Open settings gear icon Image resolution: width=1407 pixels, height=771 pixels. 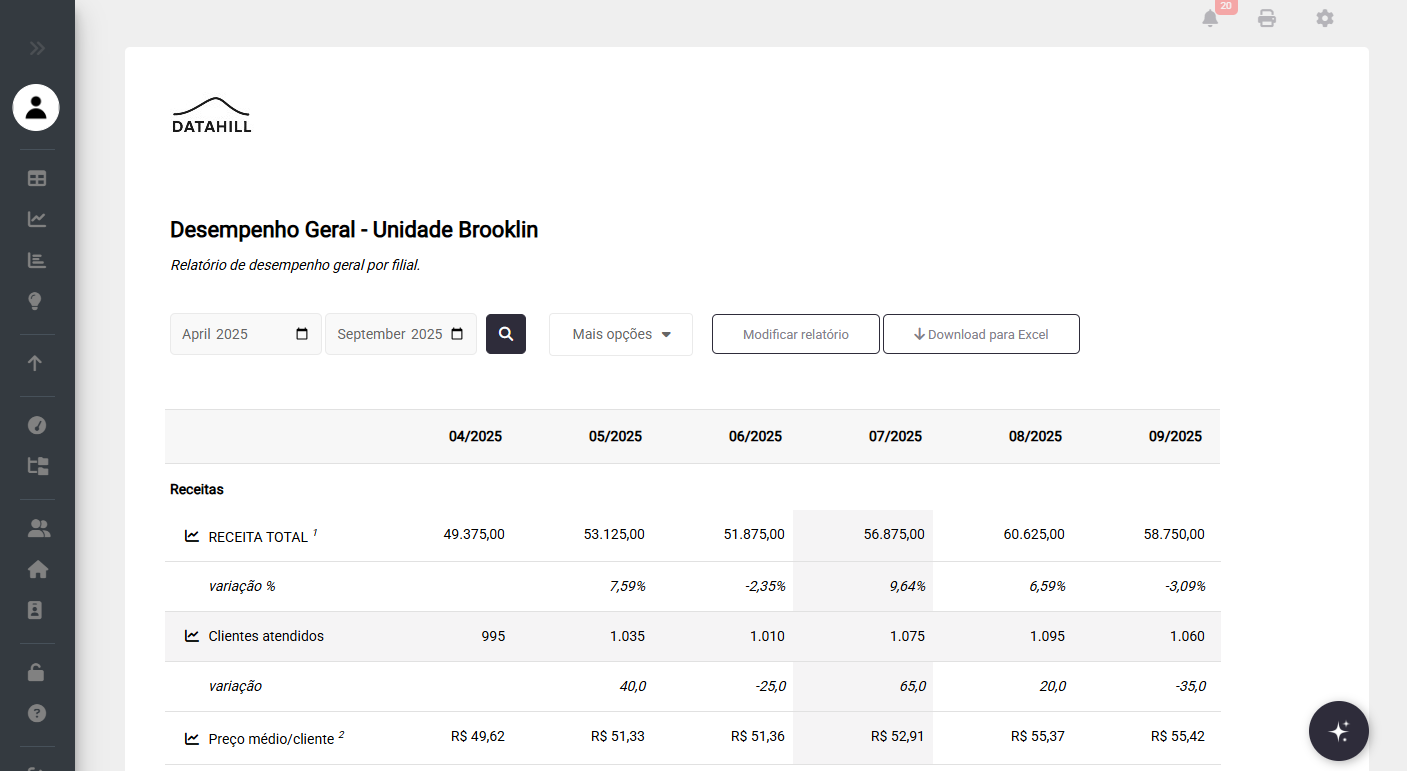tap(1325, 18)
